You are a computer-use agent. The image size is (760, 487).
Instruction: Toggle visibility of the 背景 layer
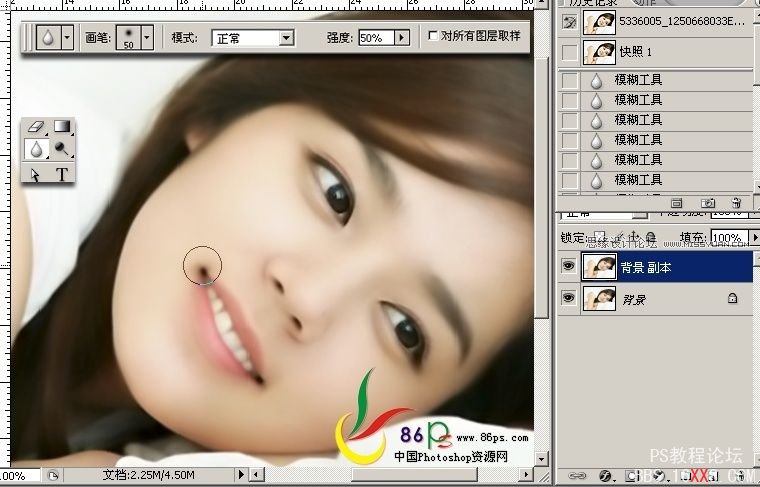(x=569, y=297)
